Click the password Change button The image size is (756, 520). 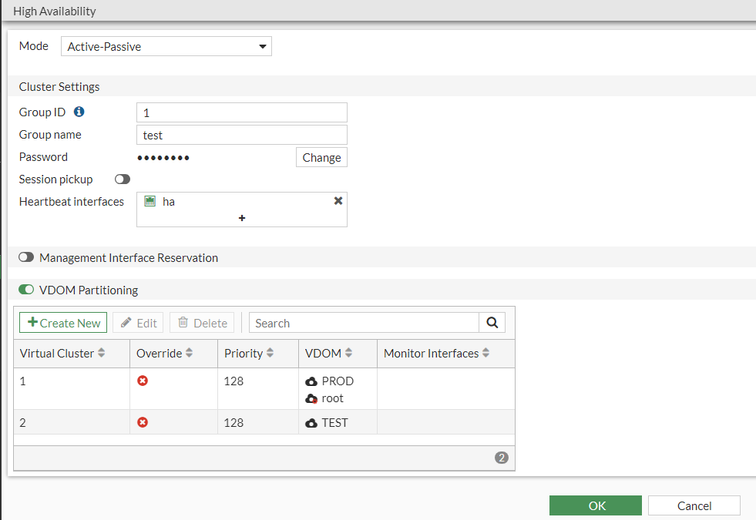pos(322,157)
